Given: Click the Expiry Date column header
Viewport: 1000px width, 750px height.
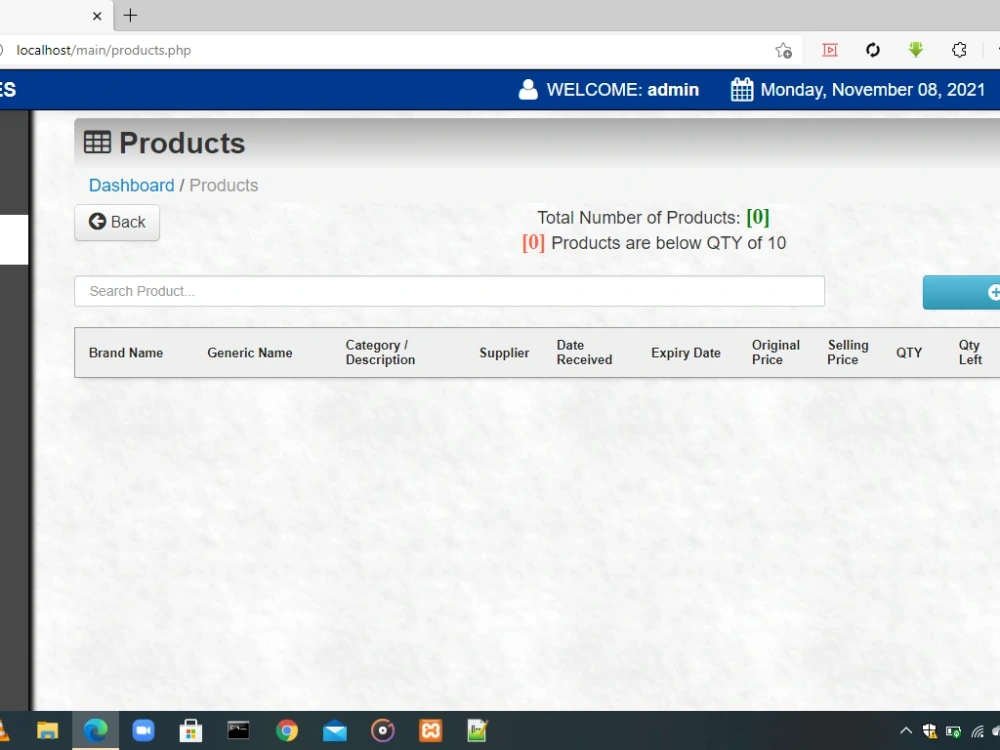Looking at the screenshot, I should (685, 352).
